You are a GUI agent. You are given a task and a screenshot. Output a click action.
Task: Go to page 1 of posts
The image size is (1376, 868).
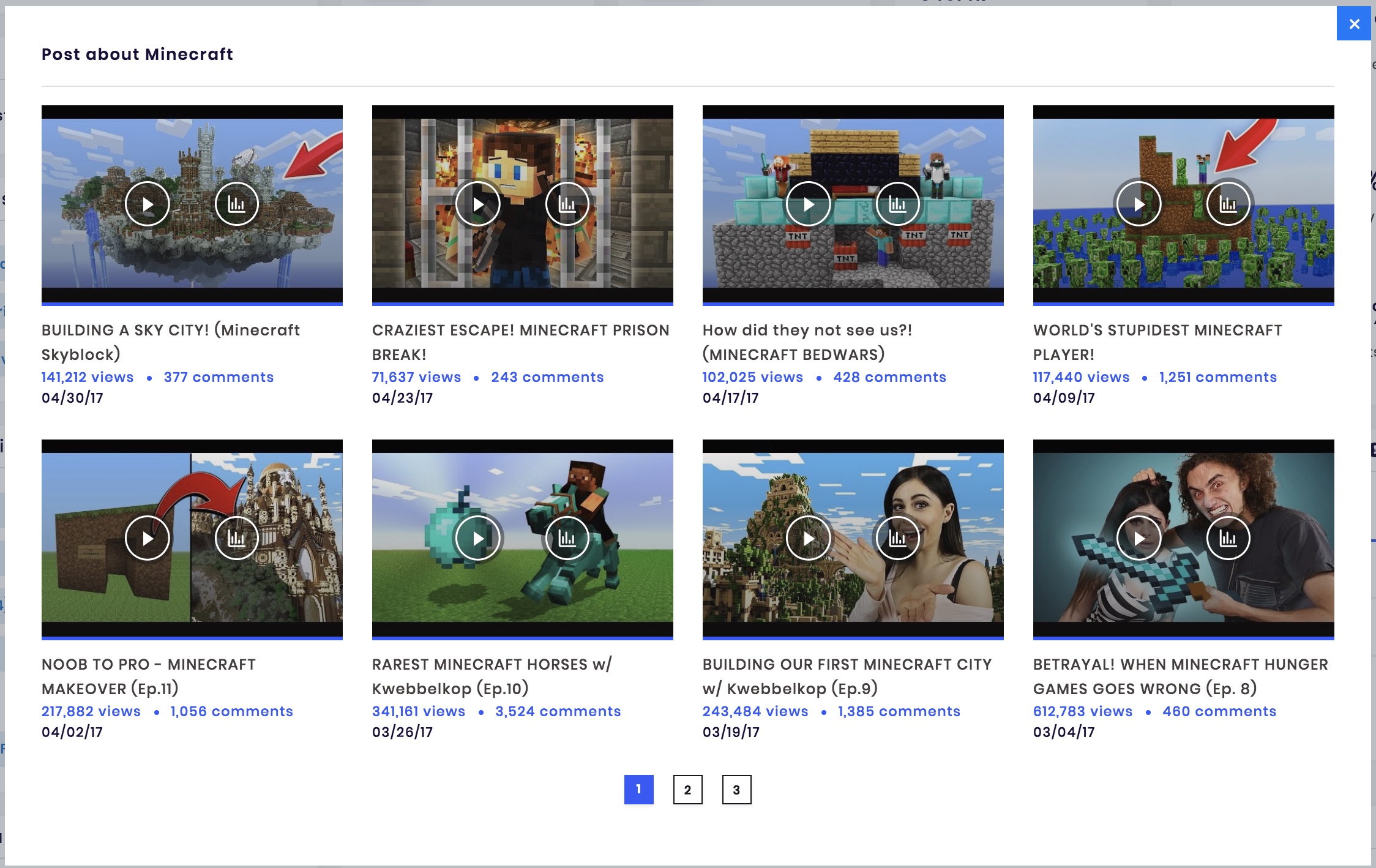pos(639,790)
